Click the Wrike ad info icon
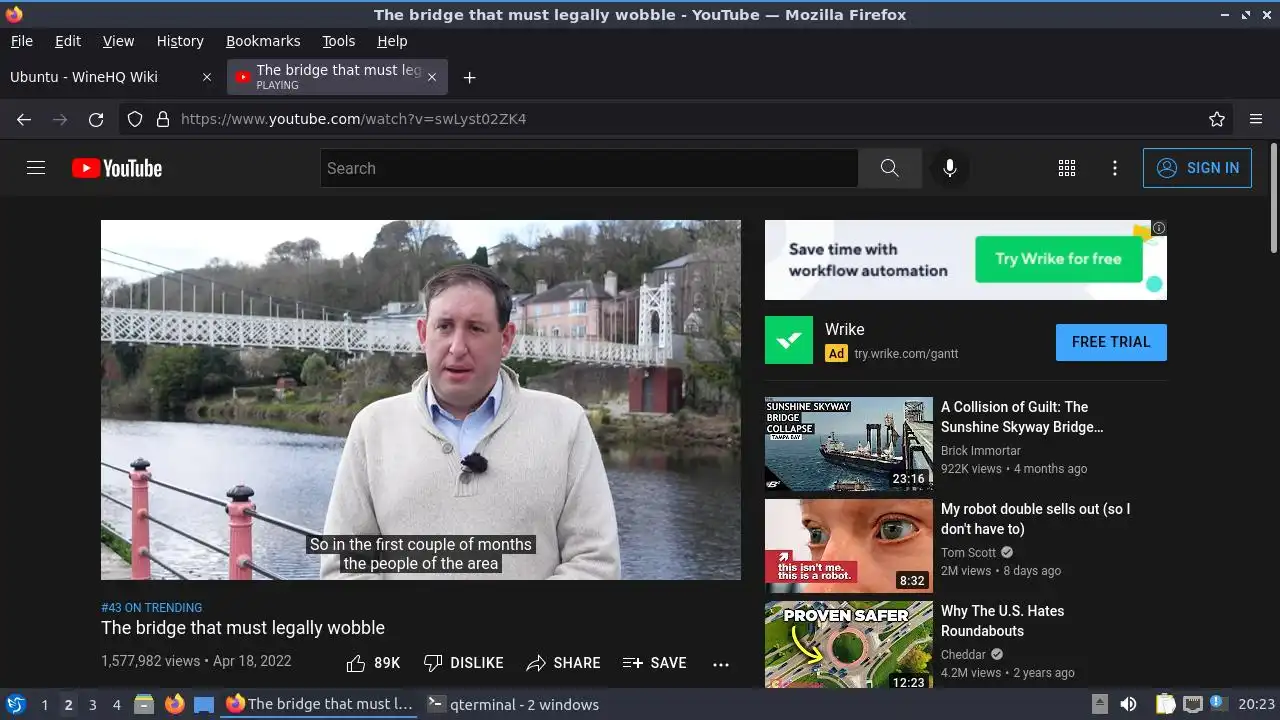Image resolution: width=1280 pixels, height=720 pixels. click(1159, 228)
